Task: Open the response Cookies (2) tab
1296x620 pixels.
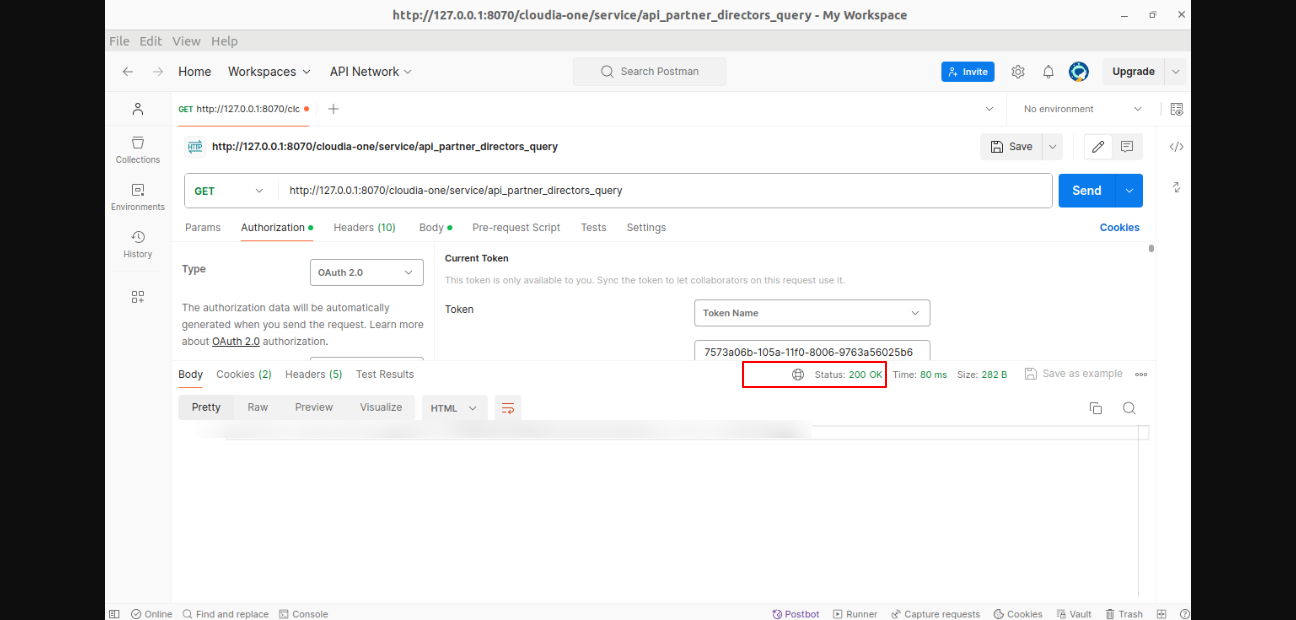Action: click(244, 375)
